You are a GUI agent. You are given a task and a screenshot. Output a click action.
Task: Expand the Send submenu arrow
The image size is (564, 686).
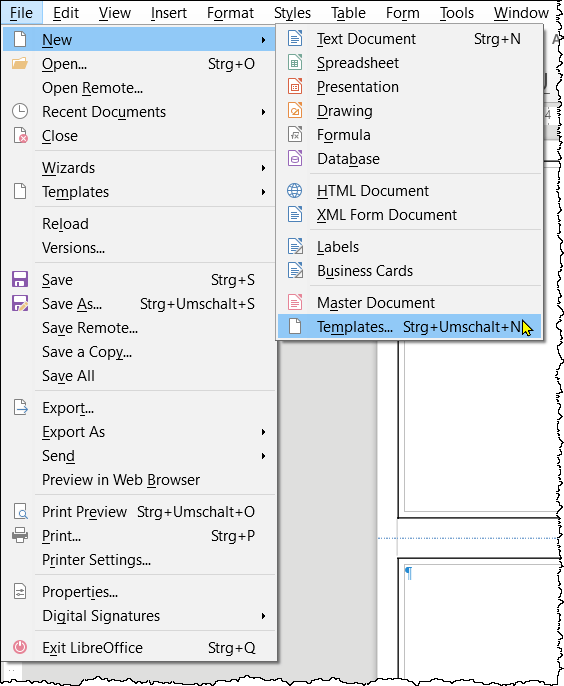(x=263, y=456)
